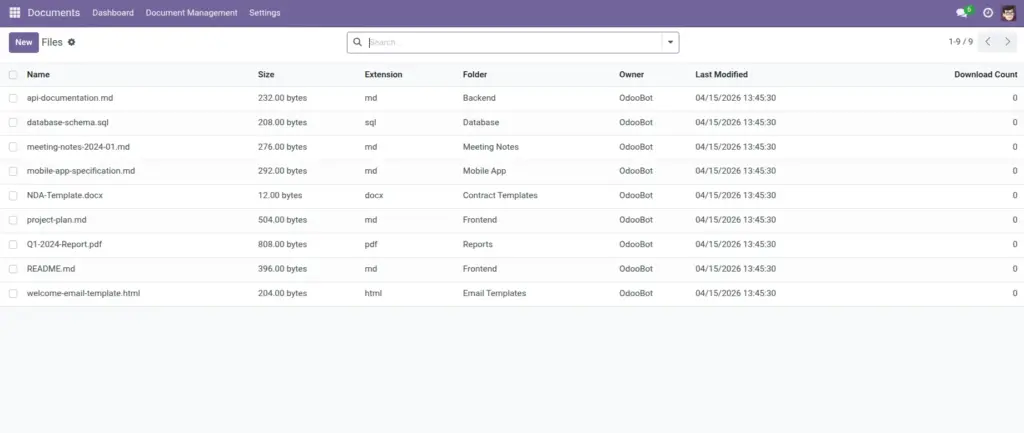Open file project-plan.md
Viewport: 1024px width, 433px height.
pos(57,220)
